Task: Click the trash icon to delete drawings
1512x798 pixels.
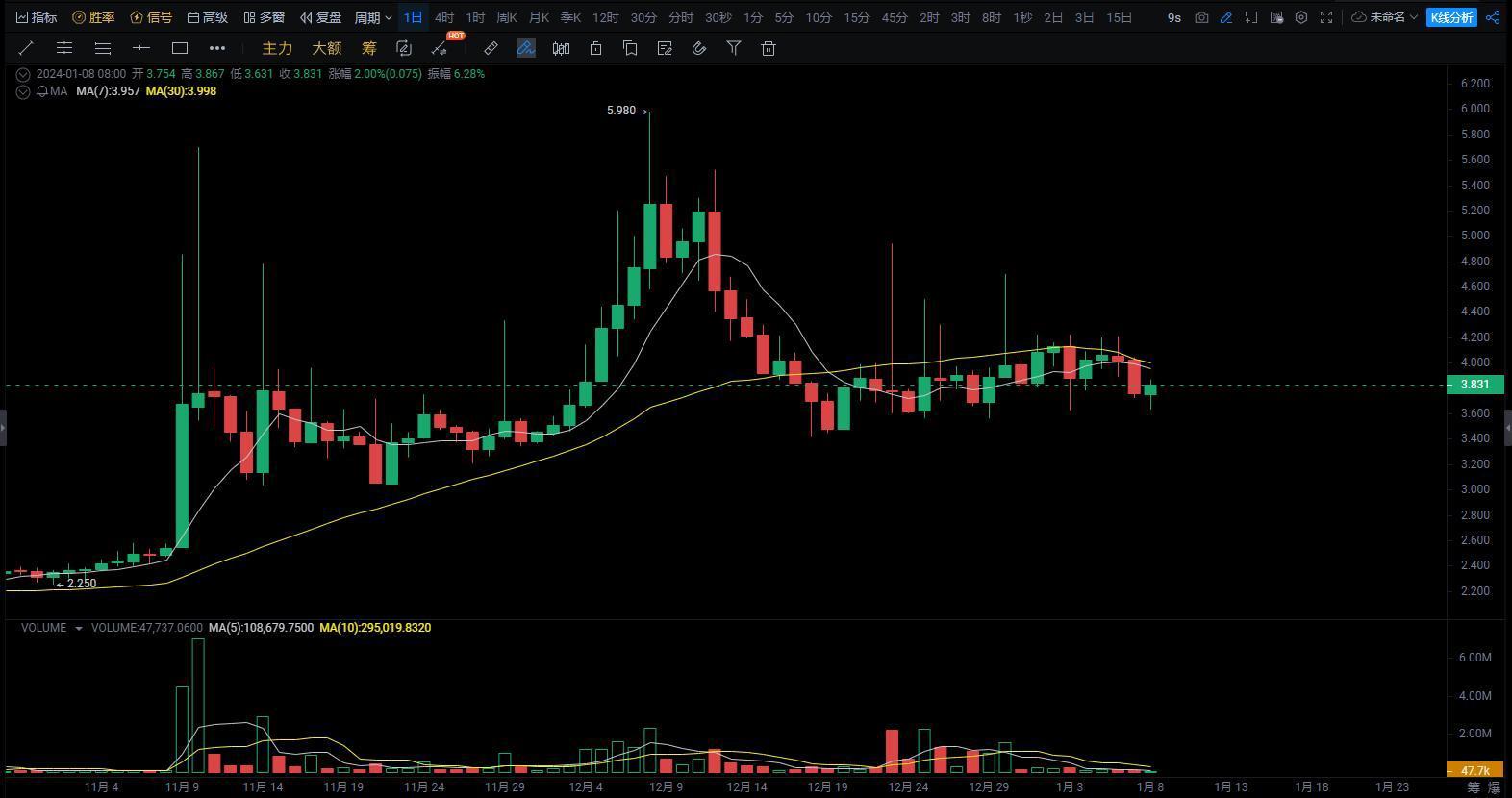Action: click(769, 48)
